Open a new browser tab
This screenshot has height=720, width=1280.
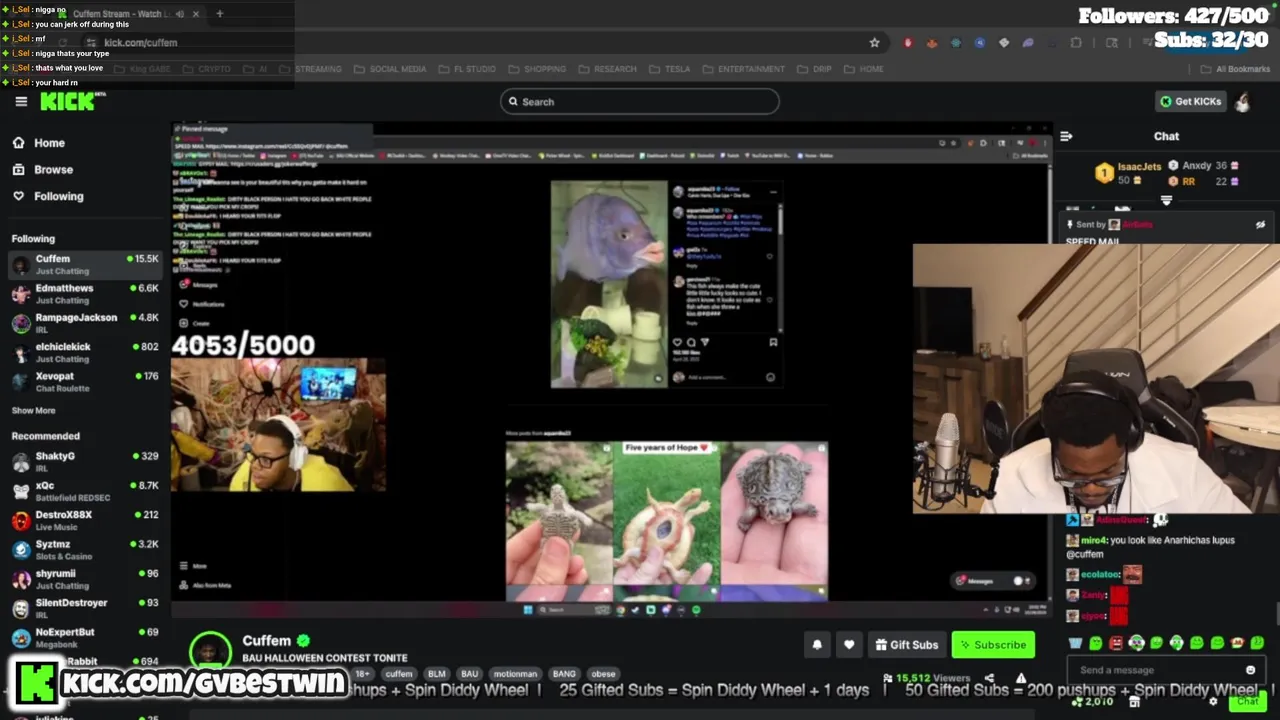pyautogui.click(x=219, y=14)
